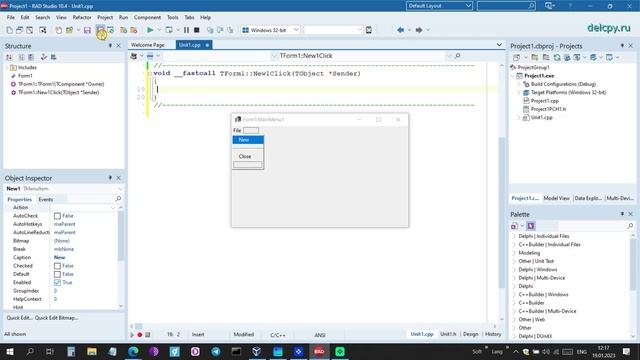Open taskbar search magnifier
Image resolution: width=640 pixels, height=360 pixels.
point(30,351)
